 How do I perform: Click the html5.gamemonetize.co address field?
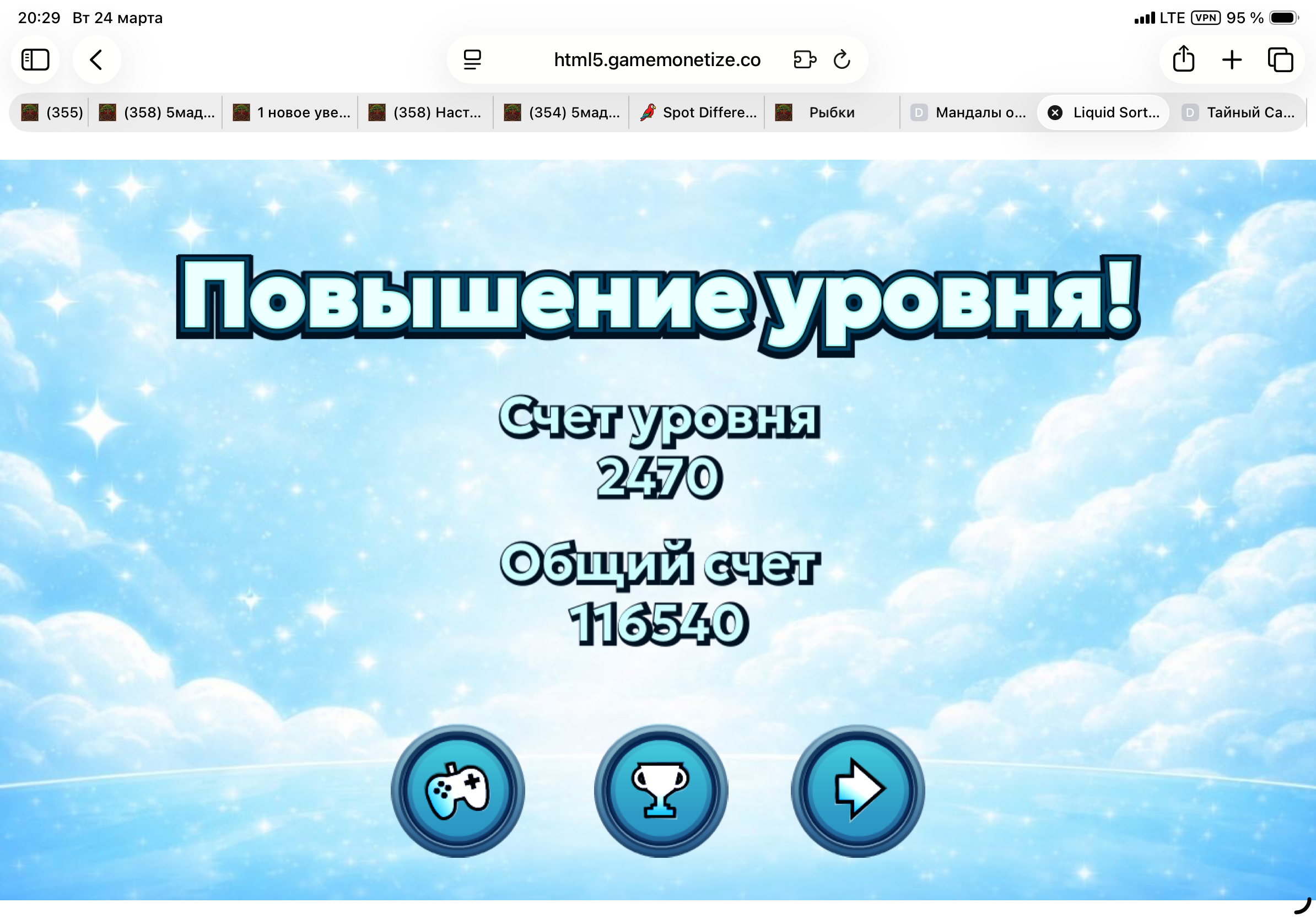coord(657,60)
